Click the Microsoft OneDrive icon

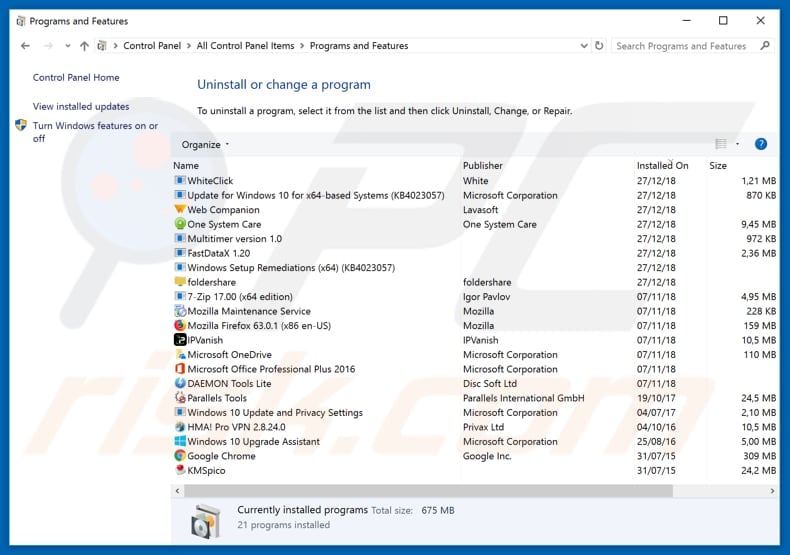pyautogui.click(x=179, y=354)
